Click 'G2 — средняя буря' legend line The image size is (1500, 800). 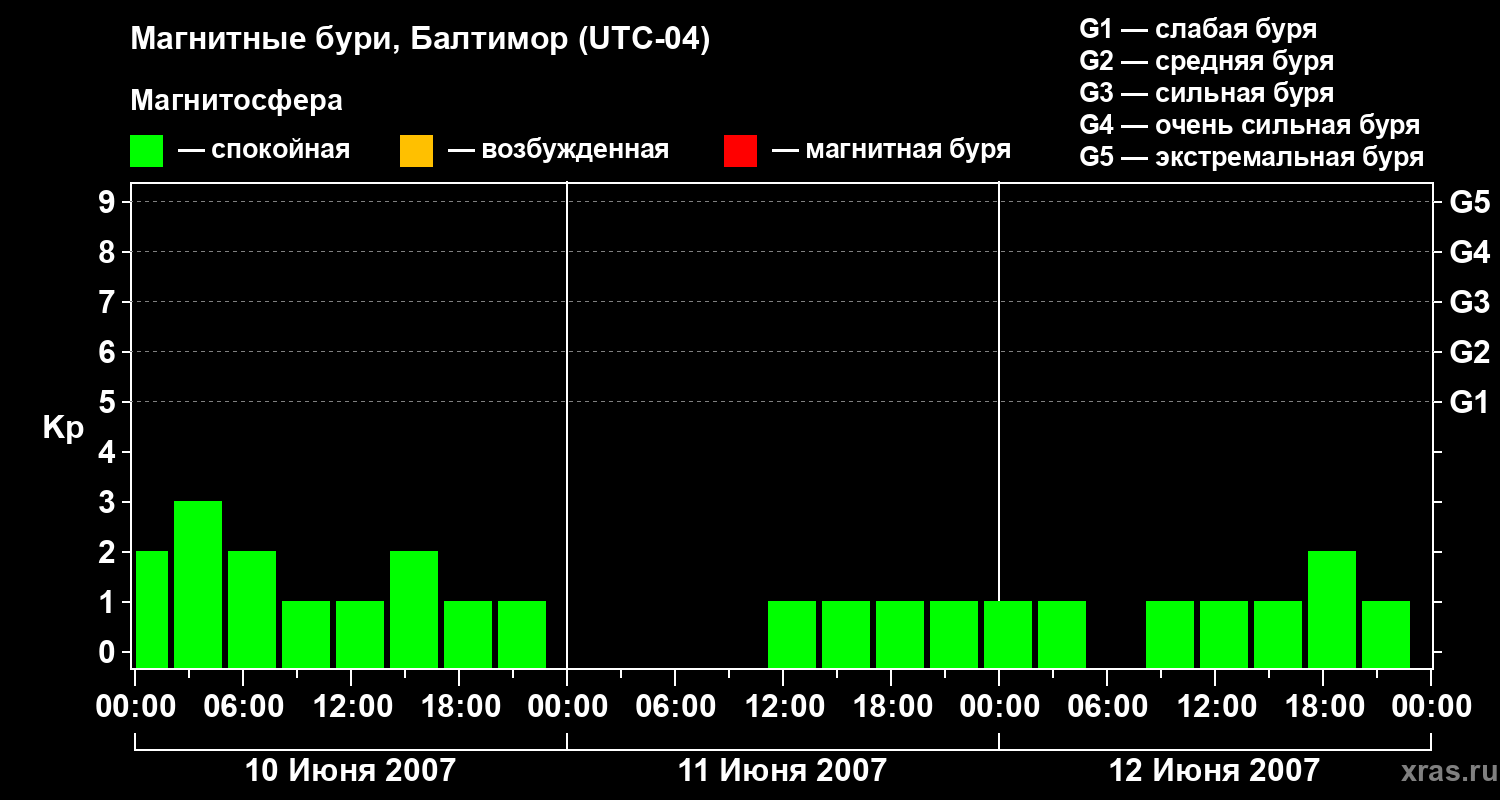(1206, 61)
